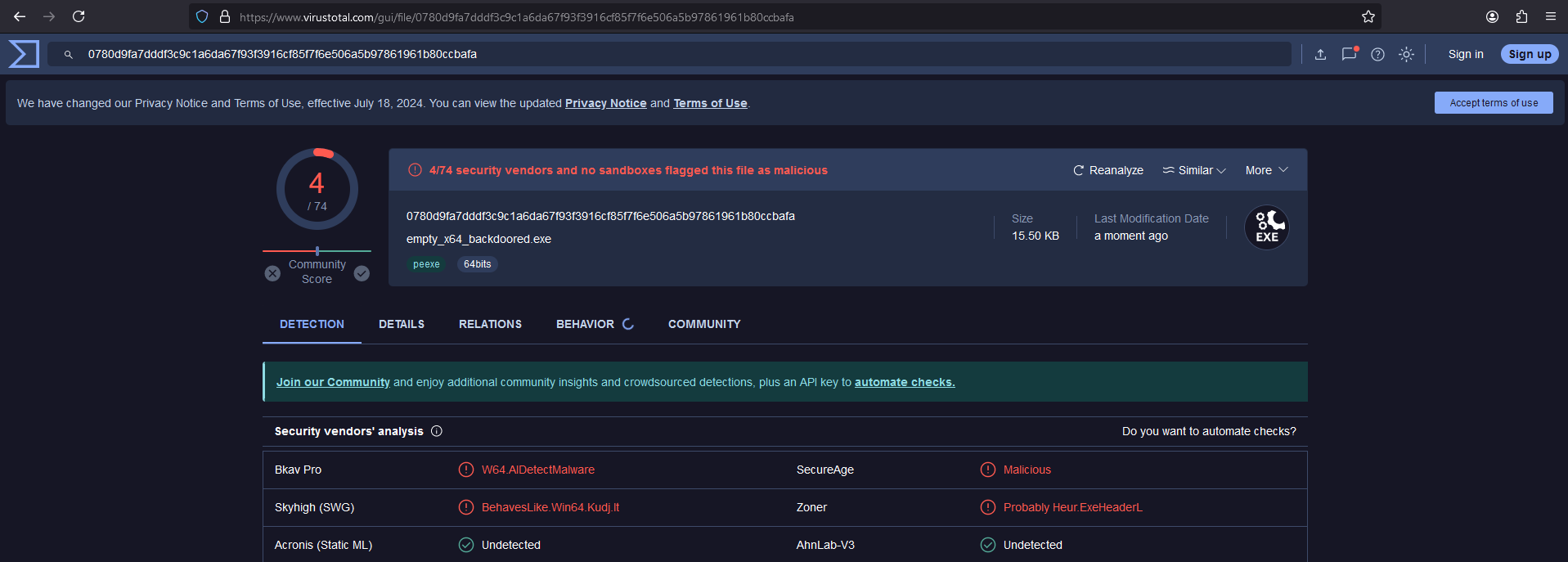Click the EXE file type icon
Screen dimensions: 1568x562
1267,227
